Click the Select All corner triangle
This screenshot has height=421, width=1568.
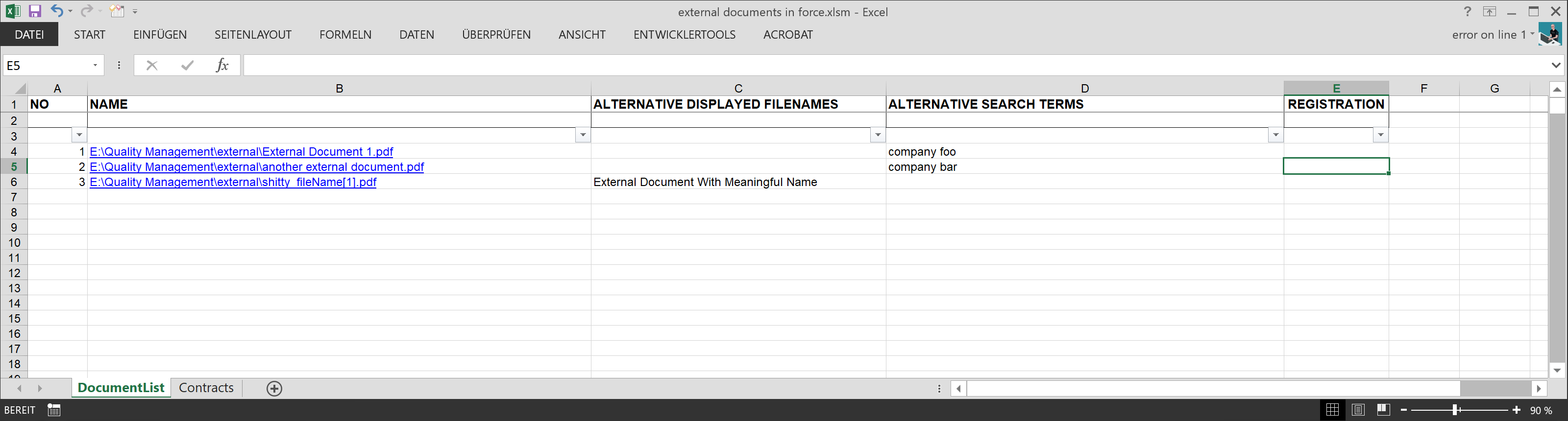[20, 88]
